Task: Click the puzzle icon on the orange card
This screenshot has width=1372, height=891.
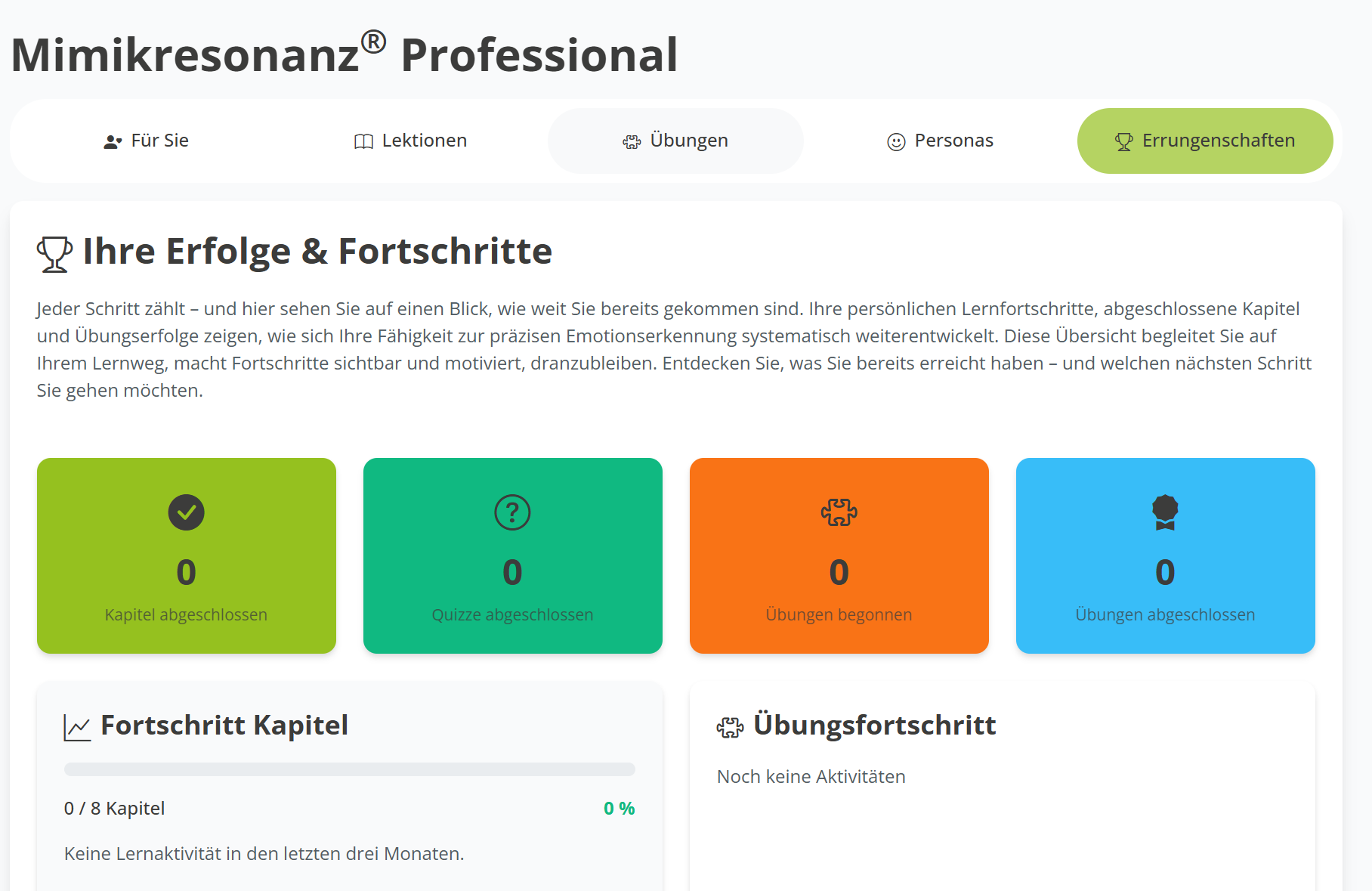Action: [x=839, y=512]
